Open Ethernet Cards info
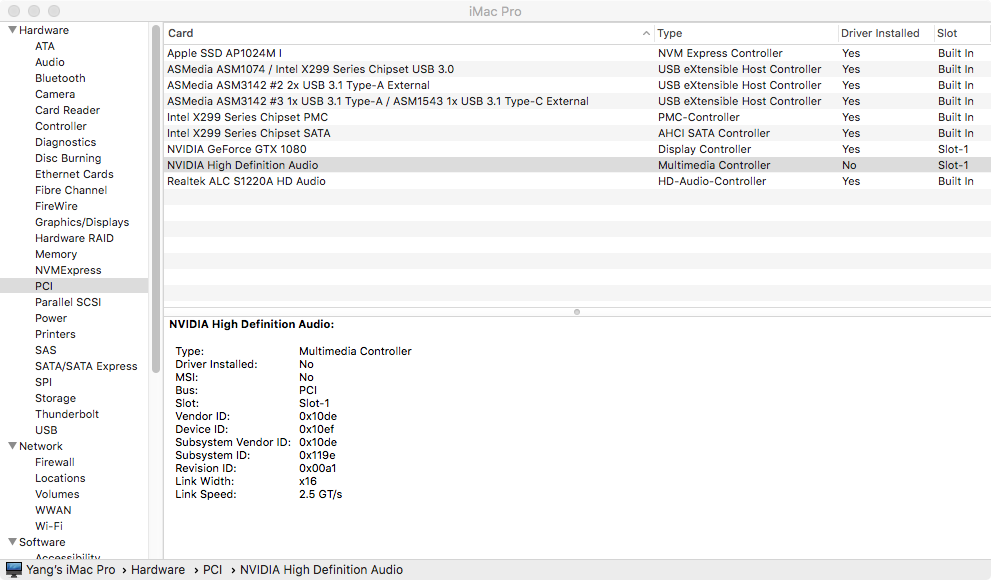The width and height of the screenshot is (991, 580). [75, 174]
